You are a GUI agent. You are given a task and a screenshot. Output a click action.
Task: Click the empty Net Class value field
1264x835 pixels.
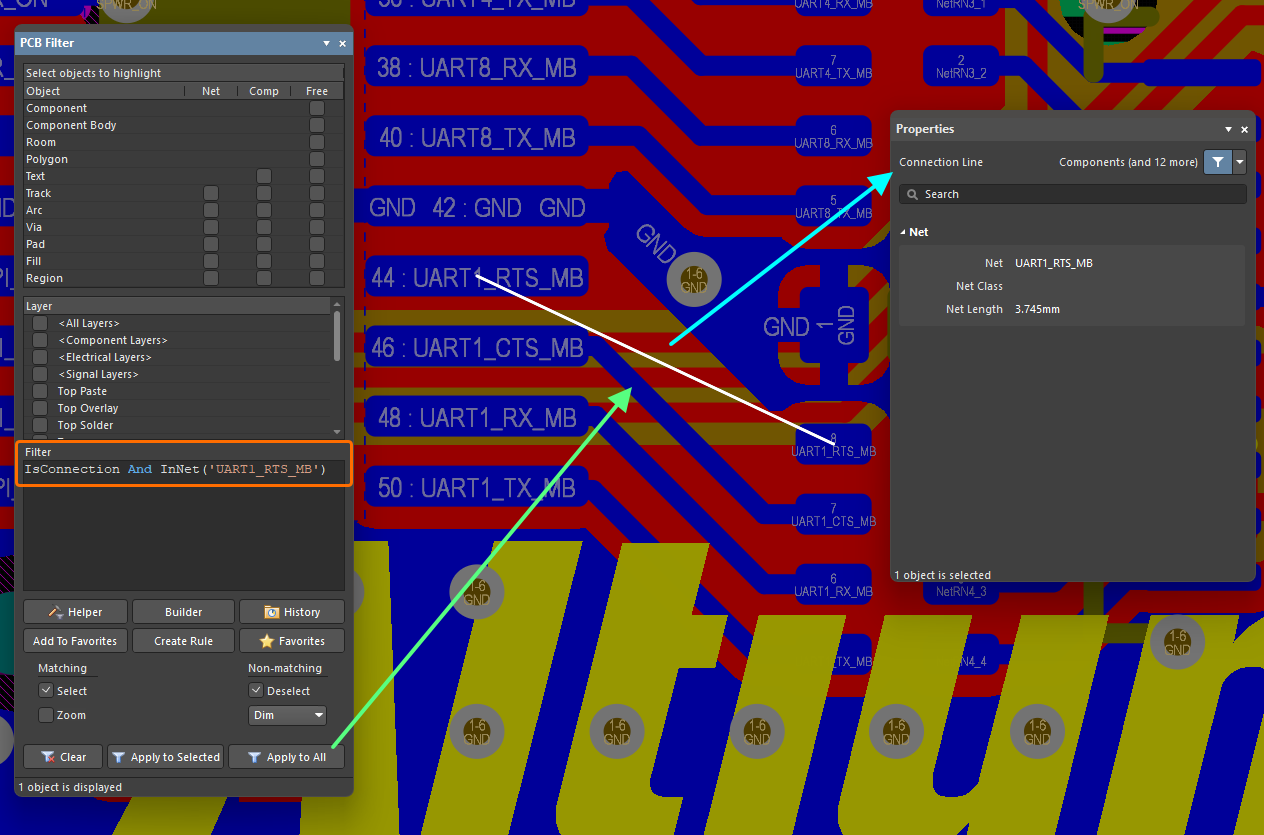(1127, 286)
